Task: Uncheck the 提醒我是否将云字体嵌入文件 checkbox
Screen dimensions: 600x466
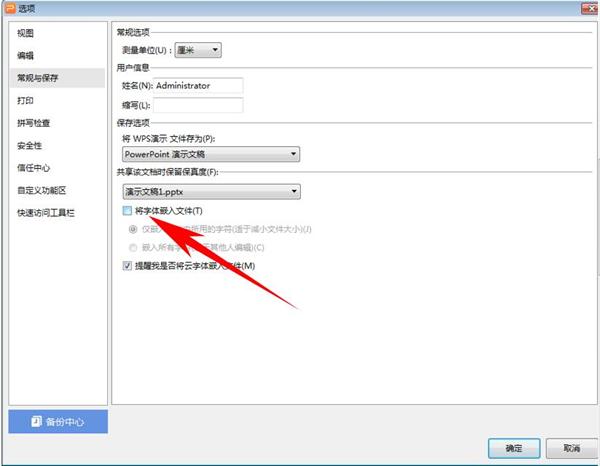Action: pyautogui.click(x=127, y=266)
